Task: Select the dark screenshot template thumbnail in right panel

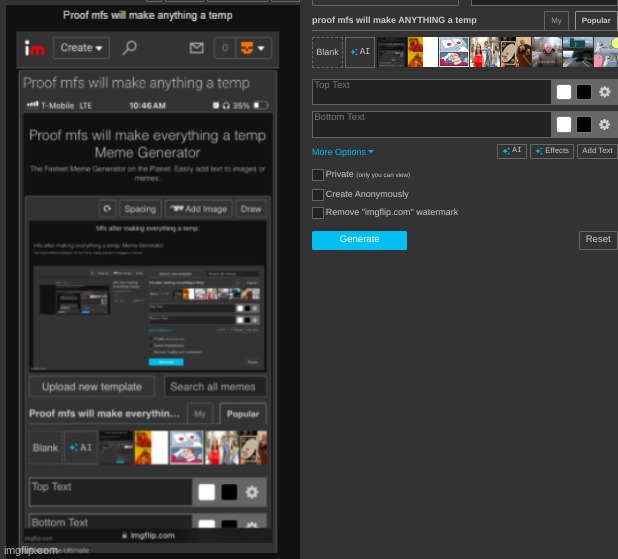Action: [x=391, y=52]
